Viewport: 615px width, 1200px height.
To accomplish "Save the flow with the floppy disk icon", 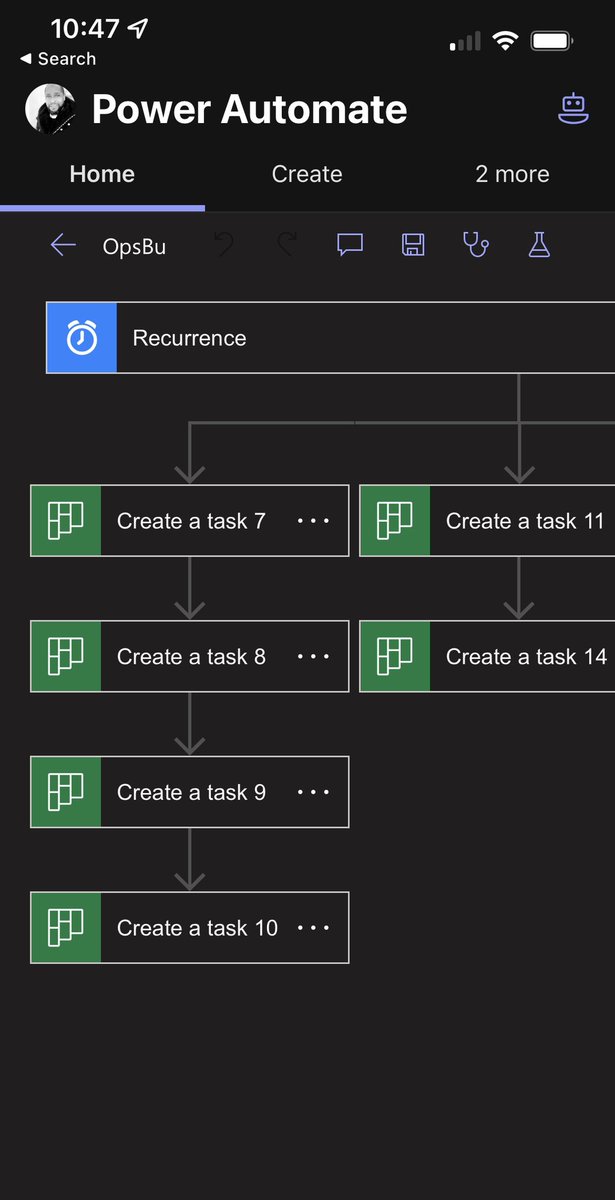I will [413, 245].
